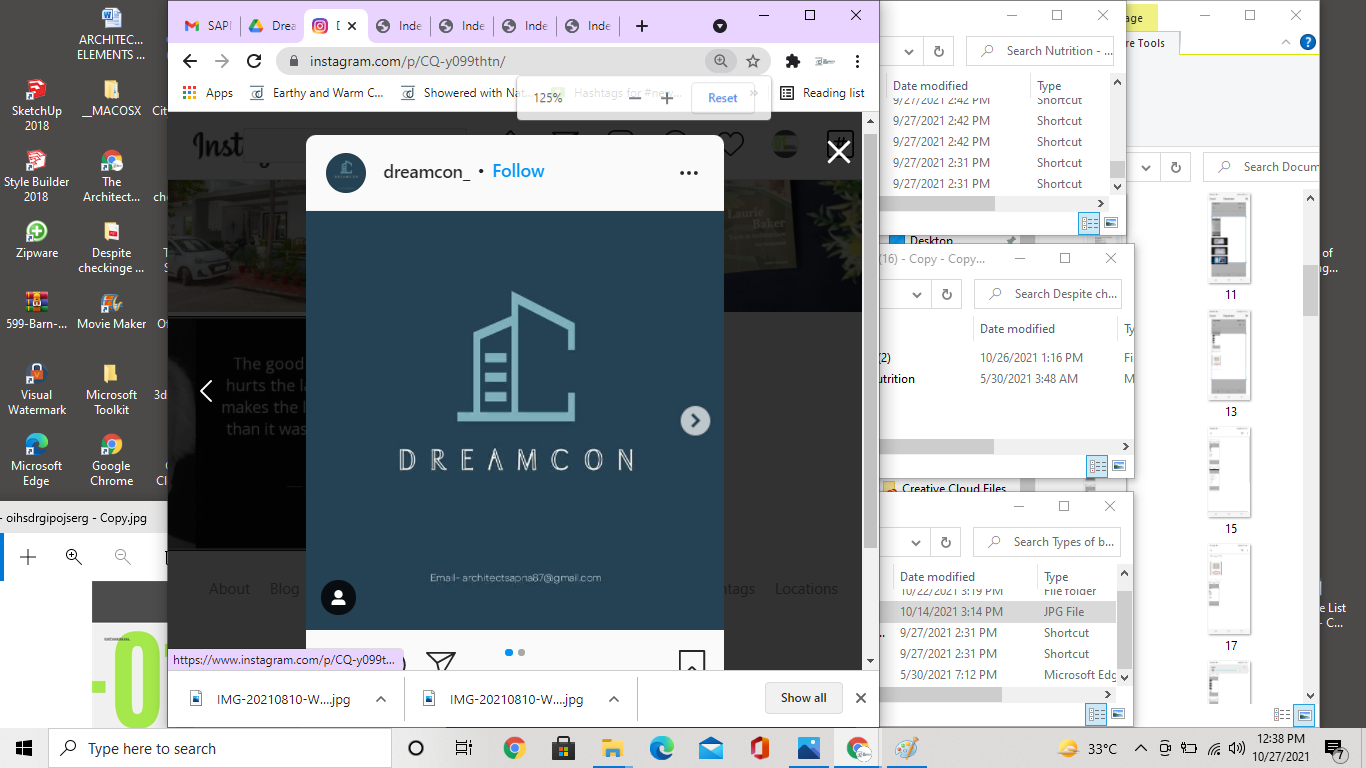Click Show all downloads
The width and height of the screenshot is (1366, 768).
[803, 698]
